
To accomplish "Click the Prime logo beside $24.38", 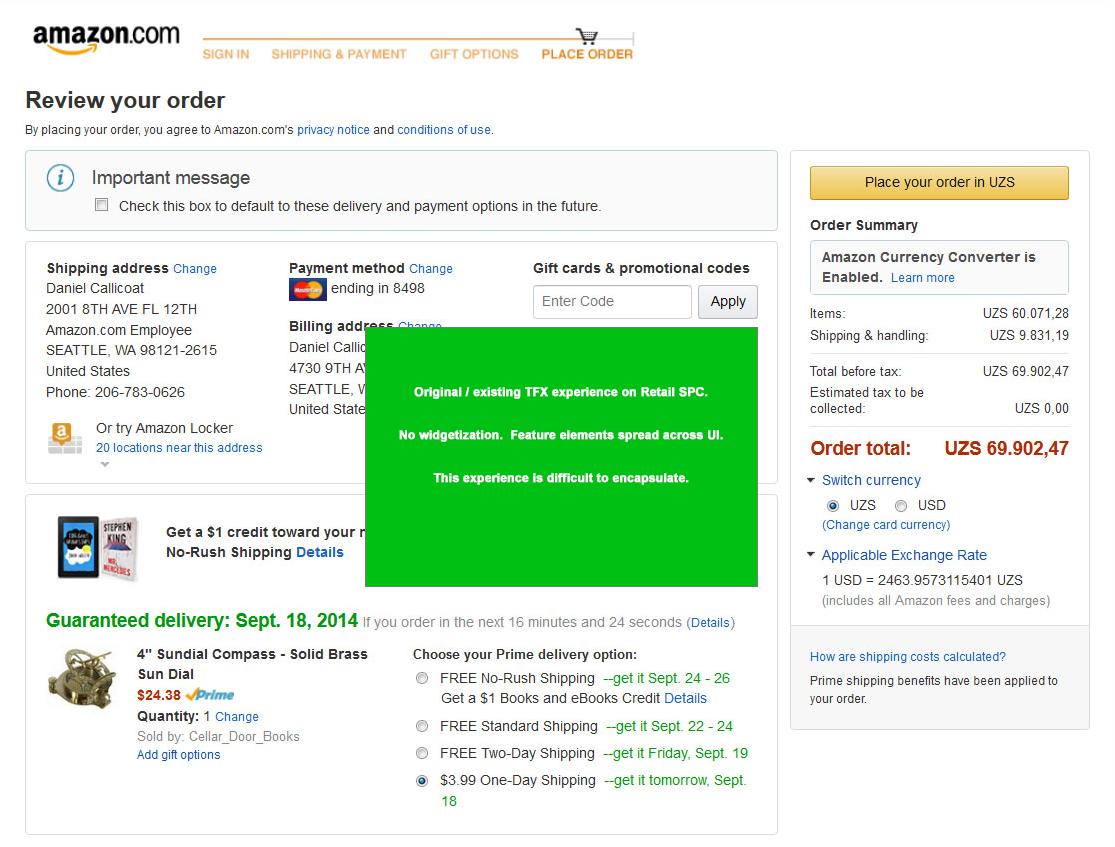I will (210, 695).
